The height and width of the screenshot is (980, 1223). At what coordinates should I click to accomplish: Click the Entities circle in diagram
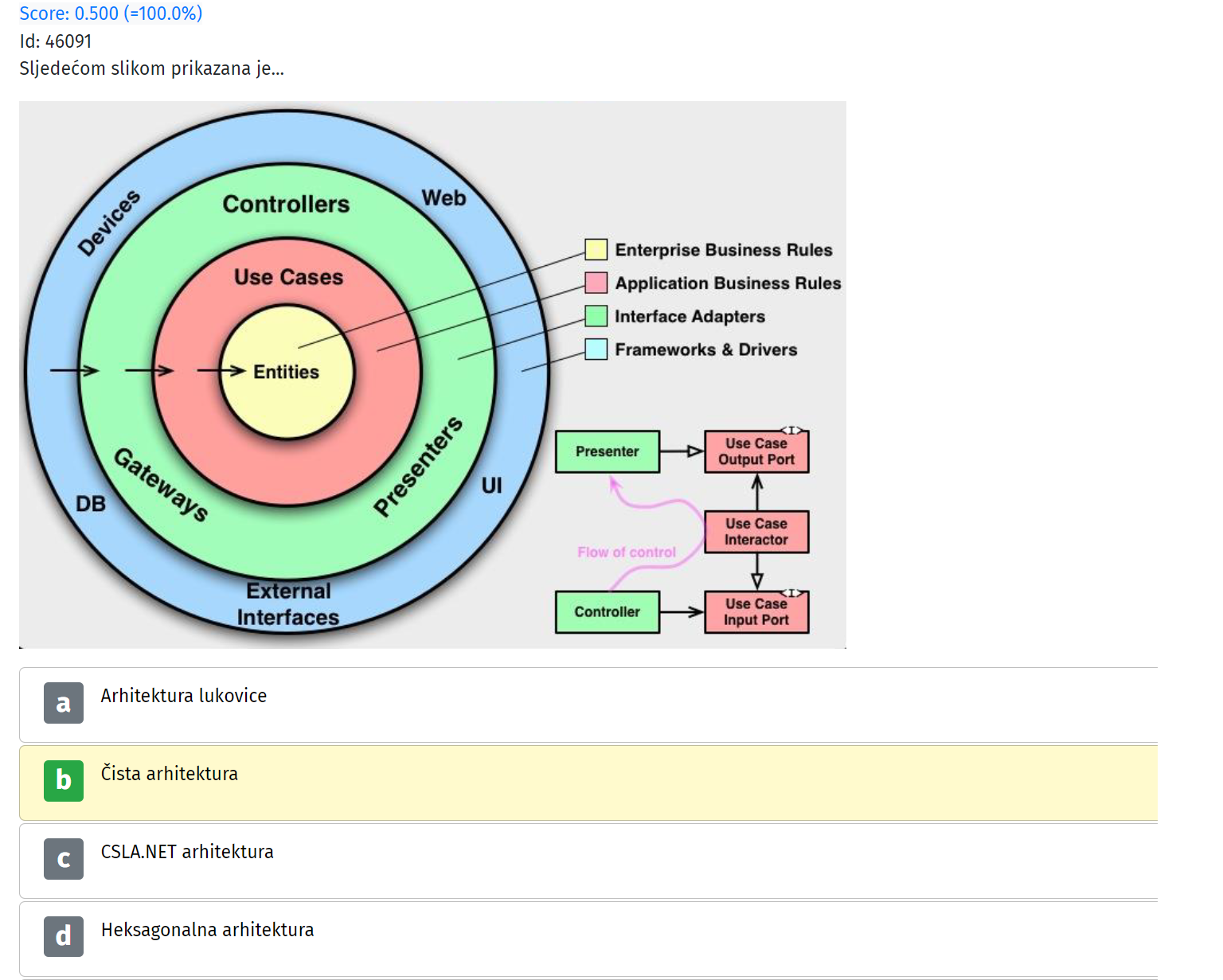(287, 372)
